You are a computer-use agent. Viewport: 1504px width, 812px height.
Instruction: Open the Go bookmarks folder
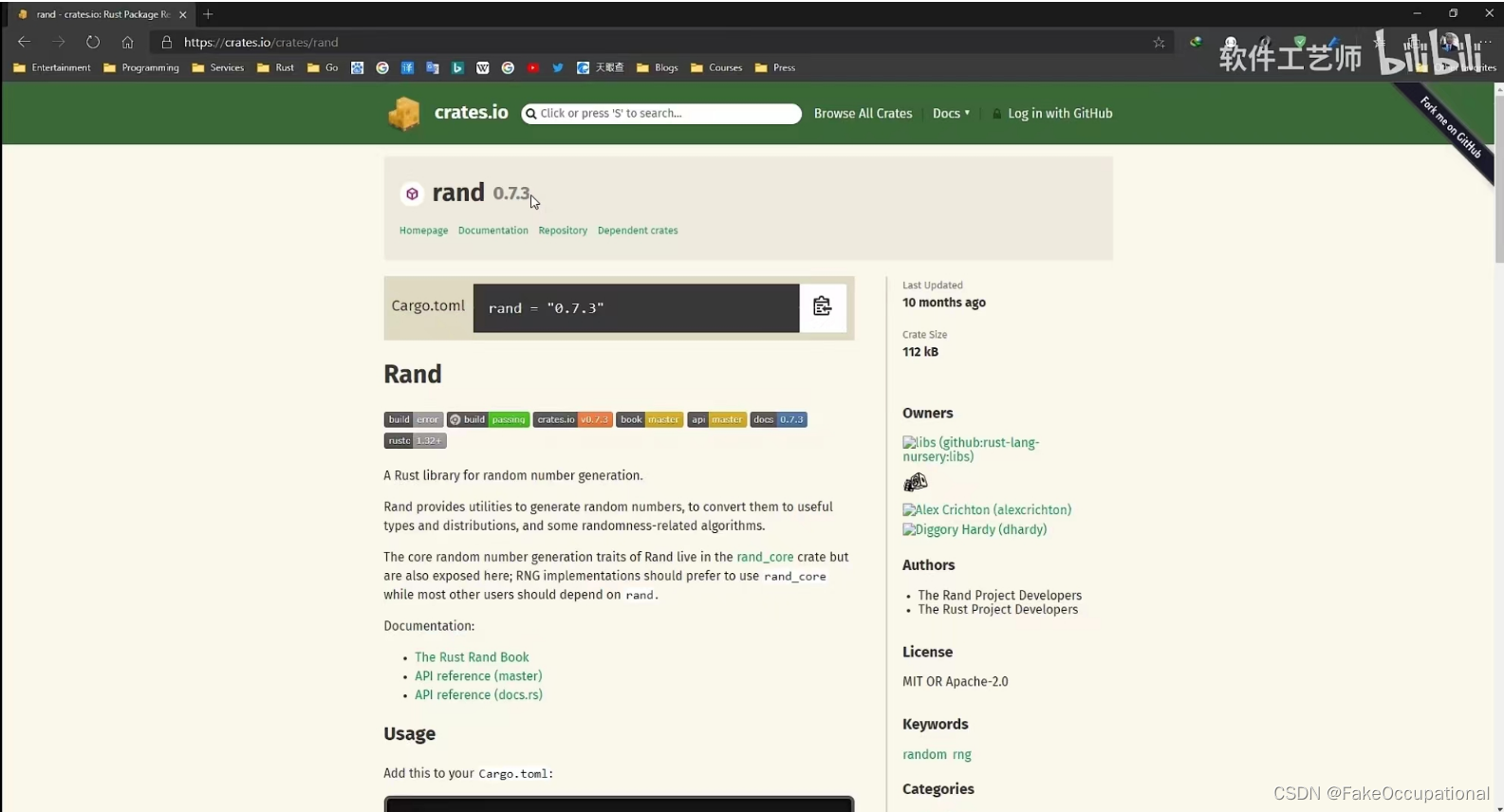[x=323, y=67]
